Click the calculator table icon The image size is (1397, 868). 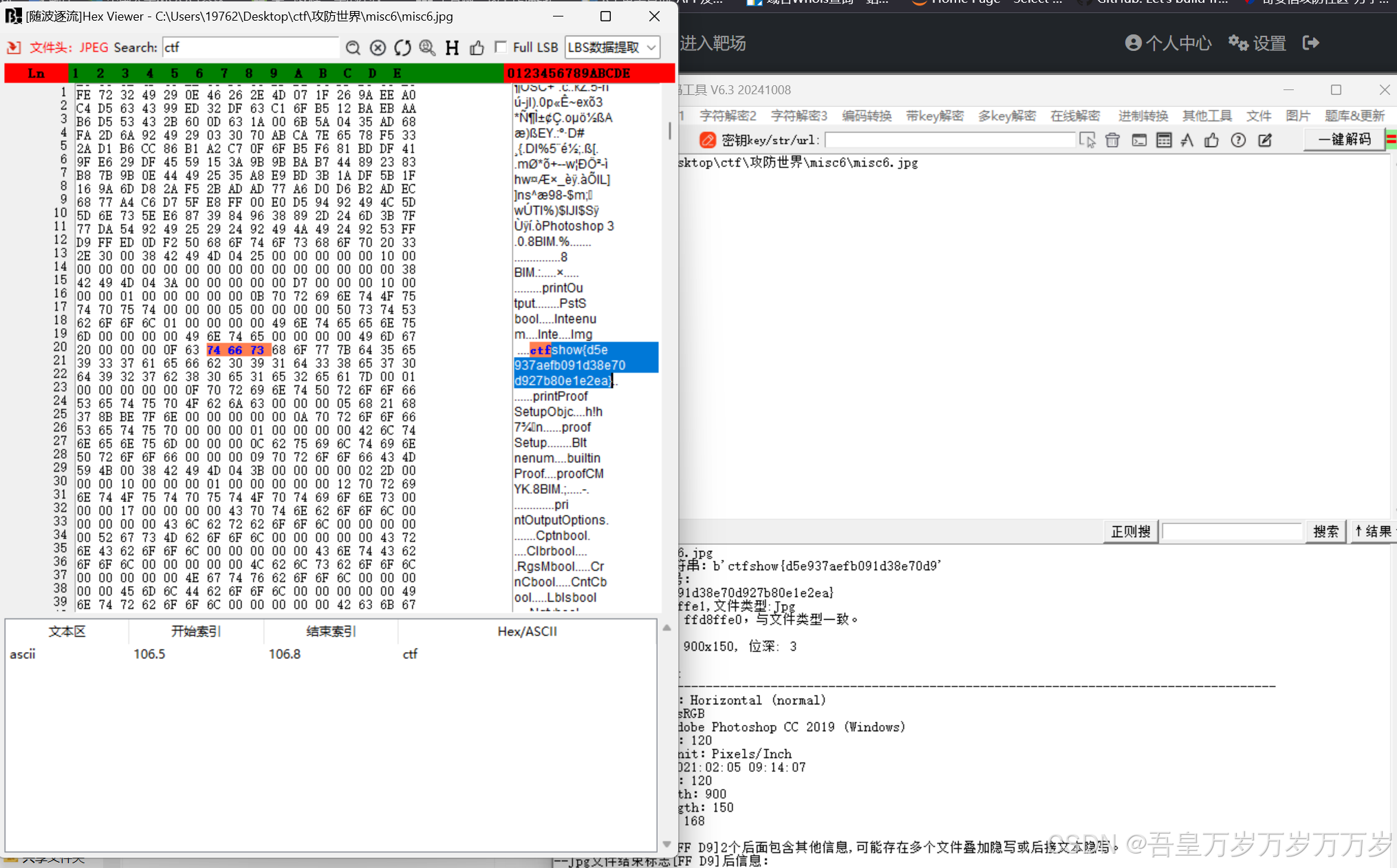[x=1164, y=140]
